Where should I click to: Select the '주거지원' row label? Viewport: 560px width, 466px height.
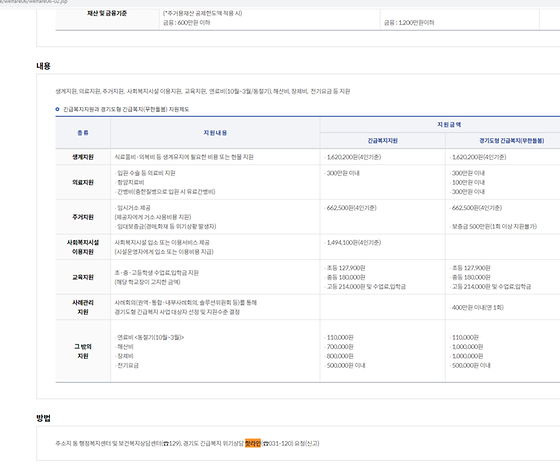[83, 217]
